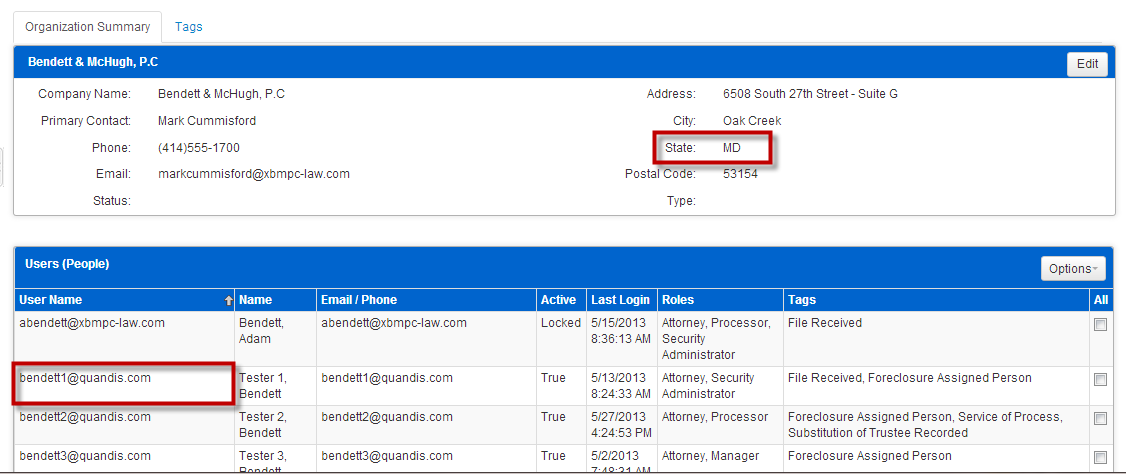Click the postal code 53154
Screen dimensions: 1126x474
pyautogui.click(x=740, y=174)
